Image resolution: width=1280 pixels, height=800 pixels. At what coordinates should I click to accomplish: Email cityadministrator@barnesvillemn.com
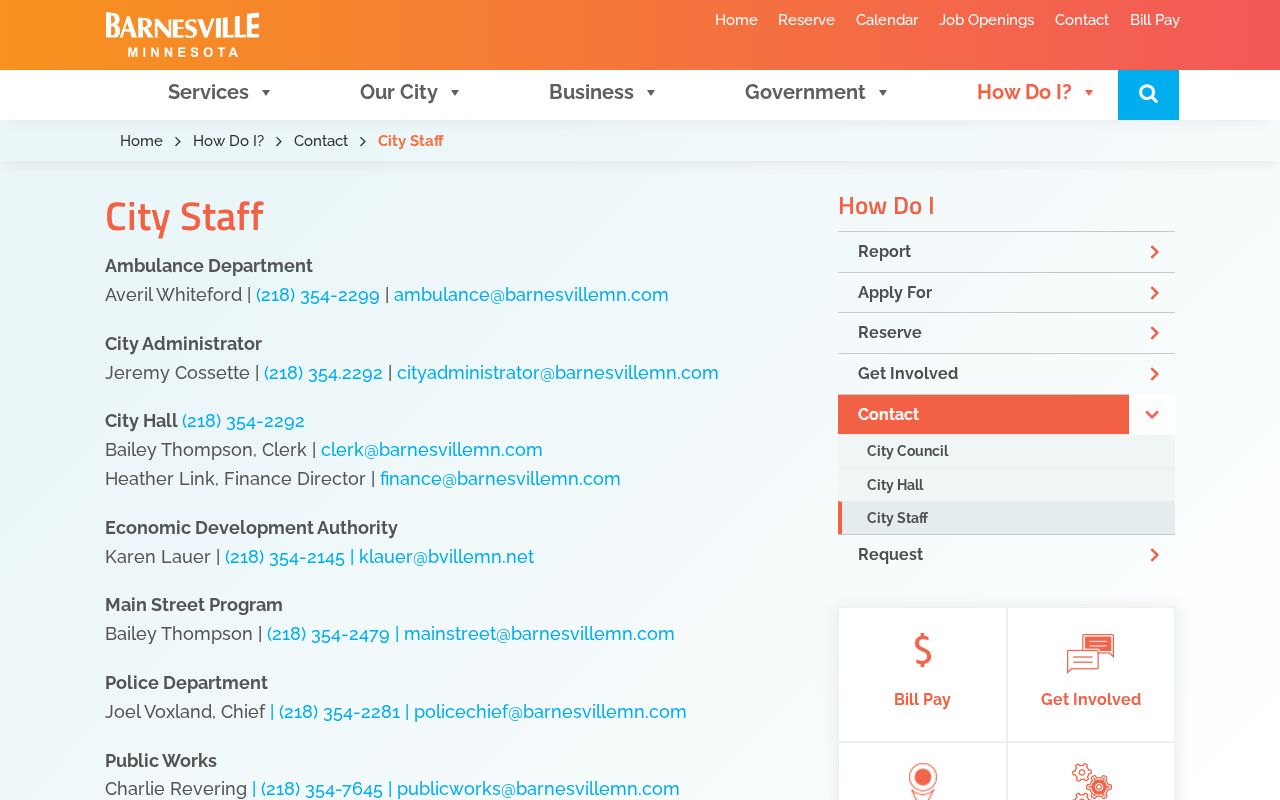[x=558, y=373]
